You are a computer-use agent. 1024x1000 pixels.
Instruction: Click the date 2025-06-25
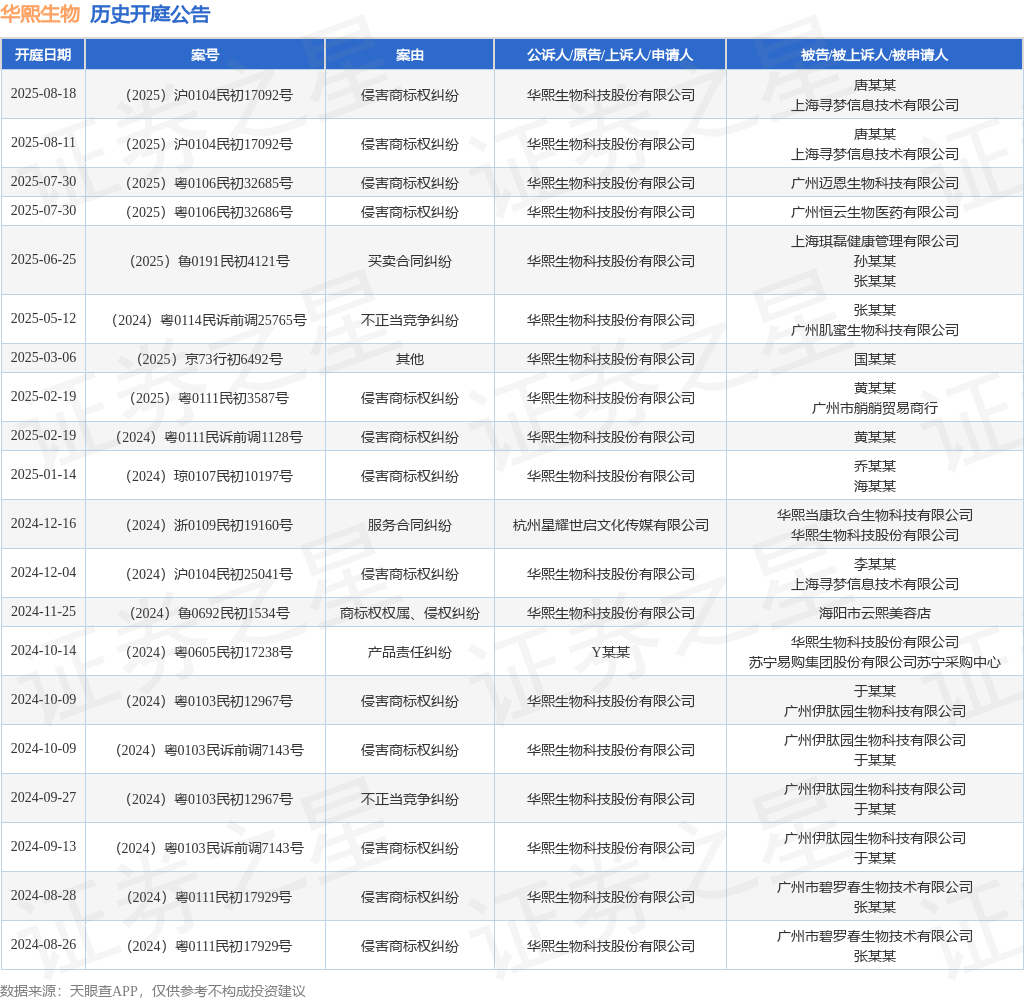pyautogui.click(x=43, y=259)
